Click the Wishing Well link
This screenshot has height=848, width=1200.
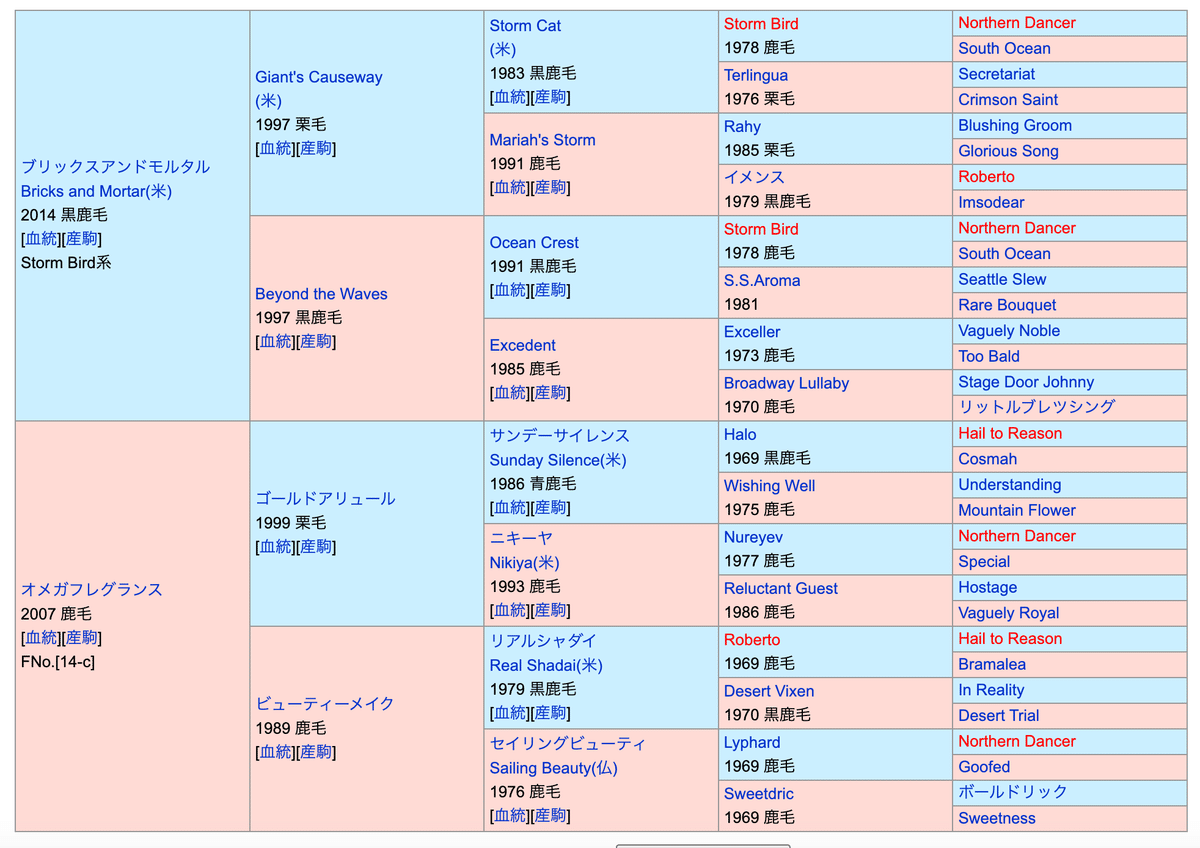(769, 486)
